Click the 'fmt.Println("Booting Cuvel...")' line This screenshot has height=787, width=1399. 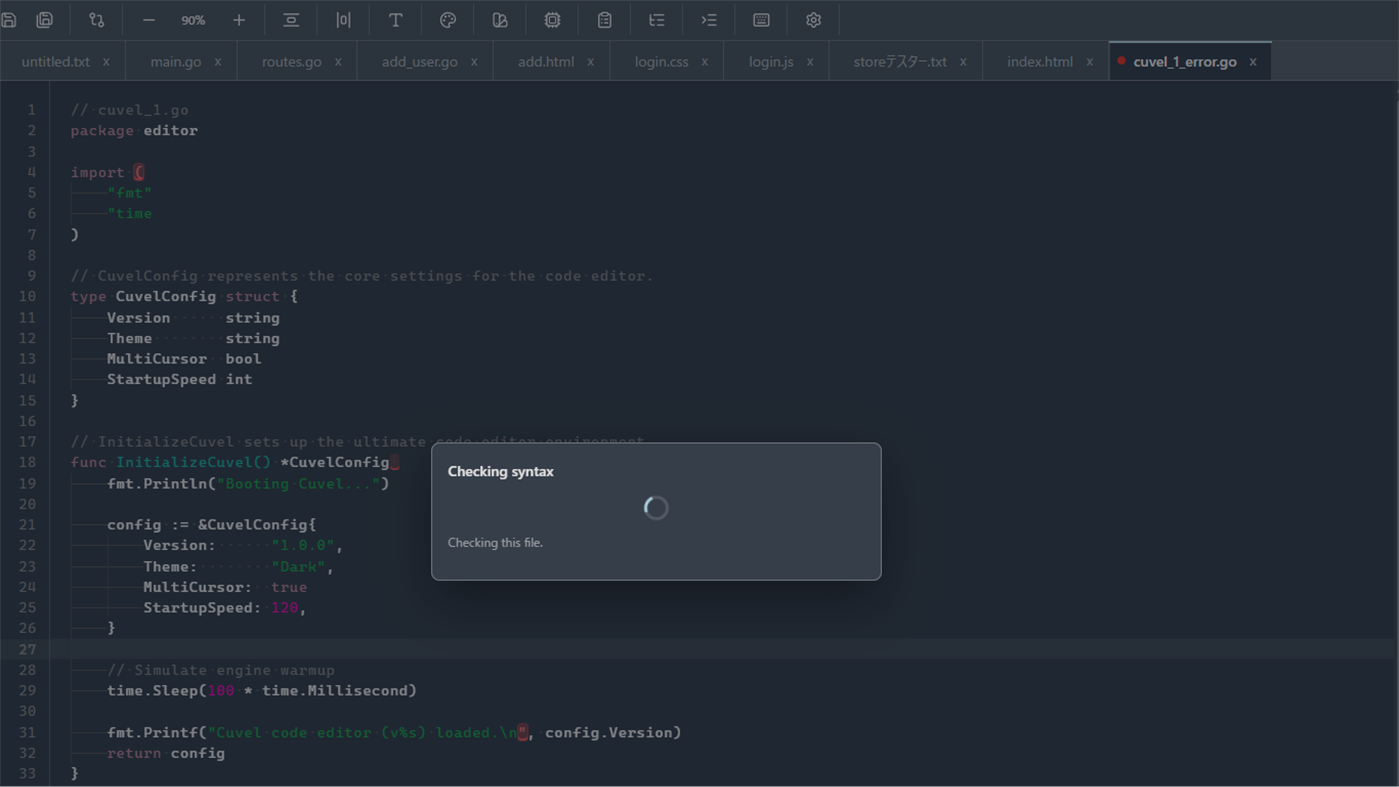pos(248,484)
